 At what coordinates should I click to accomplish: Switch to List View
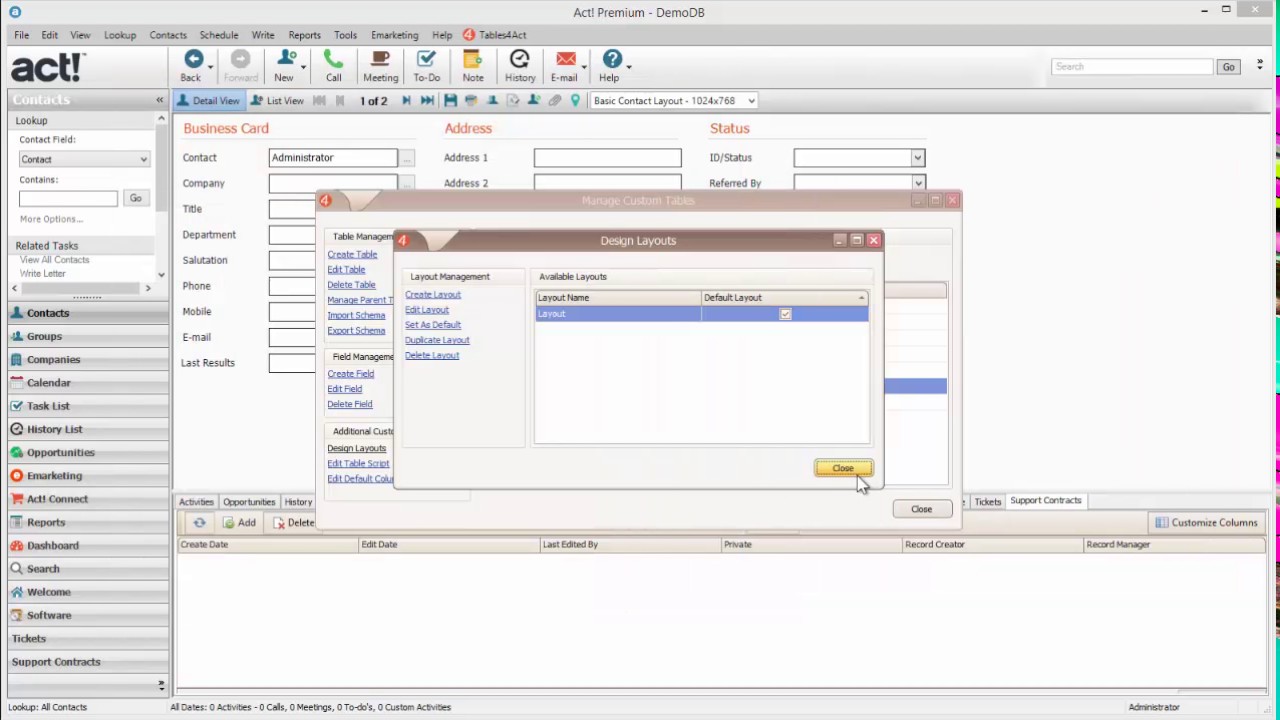[x=277, y=101]
